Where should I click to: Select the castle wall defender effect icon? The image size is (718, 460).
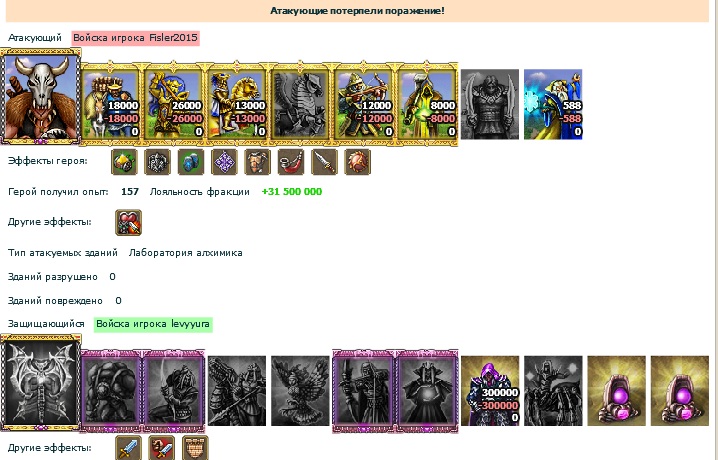pos(196,448)
